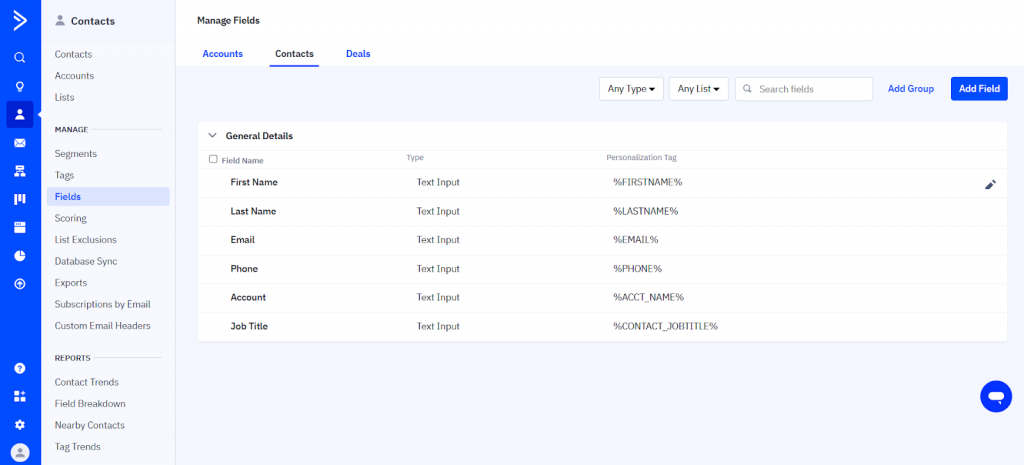This screenshot has height=465, width=1024.
Task: Switch to the Accounts tab
Action: (x=222, y=54)
